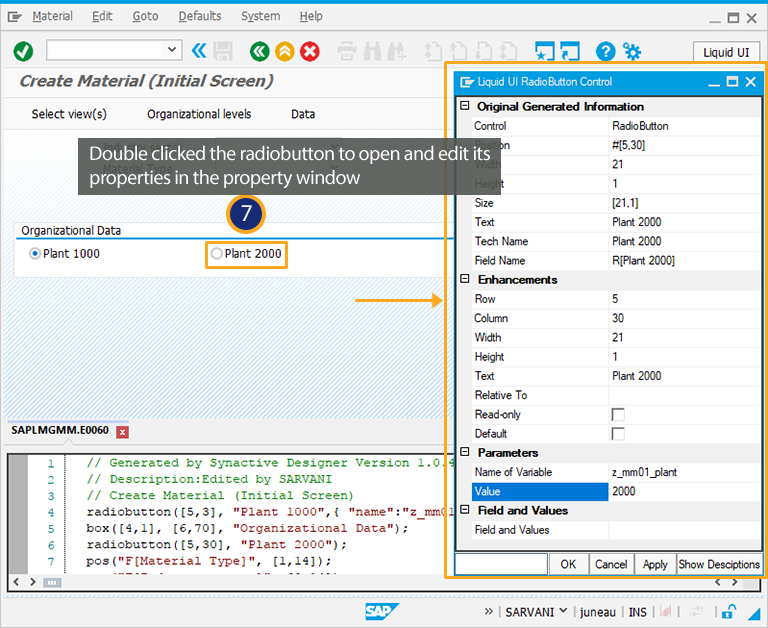Click the Liquid UI button
Image resolution: width=768 pixels, height=628 pixels.
726,52
